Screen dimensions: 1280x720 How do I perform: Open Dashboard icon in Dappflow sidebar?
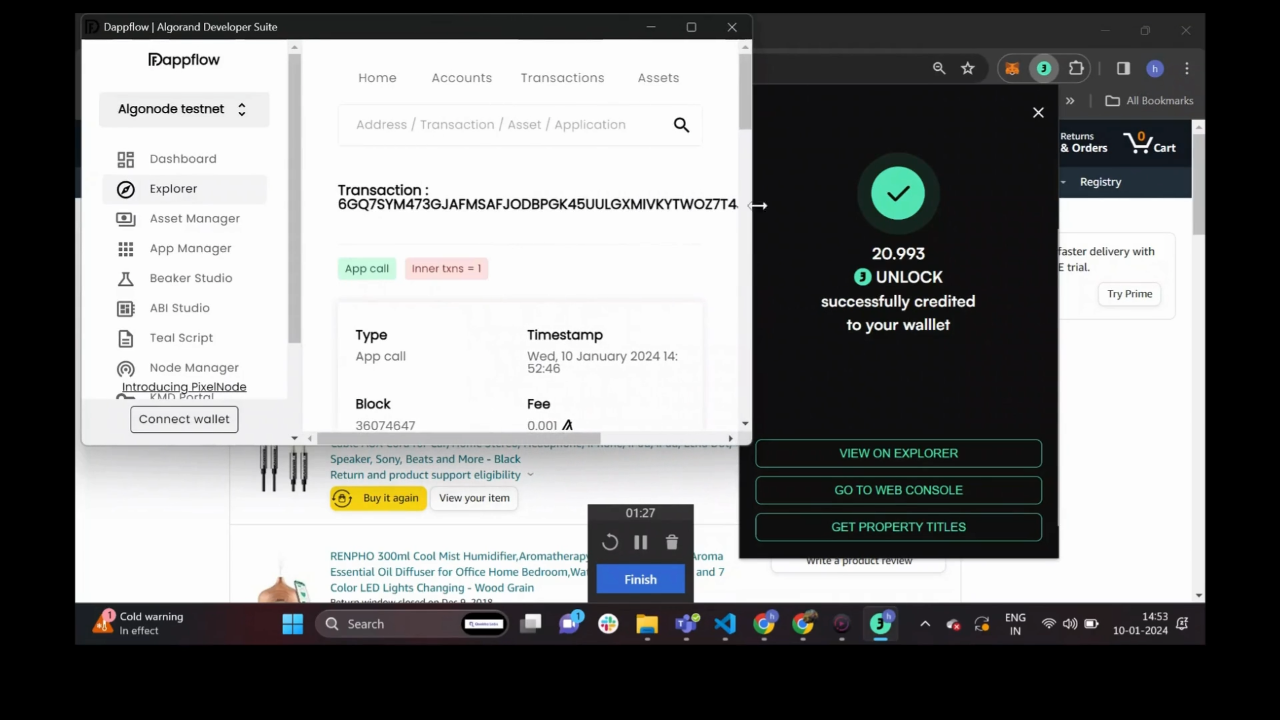click(x=125, y=159)
